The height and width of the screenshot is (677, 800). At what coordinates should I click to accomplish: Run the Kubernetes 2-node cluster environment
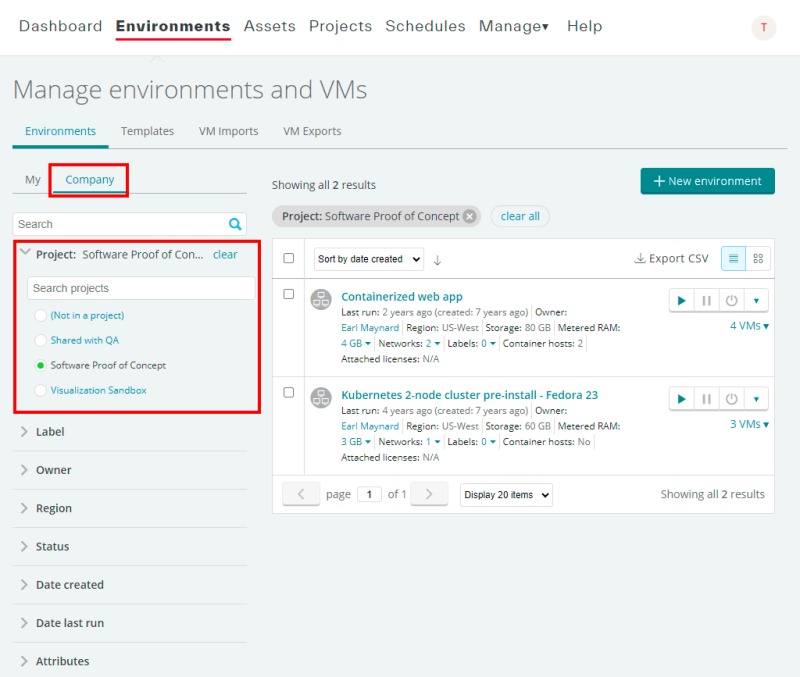681,399
